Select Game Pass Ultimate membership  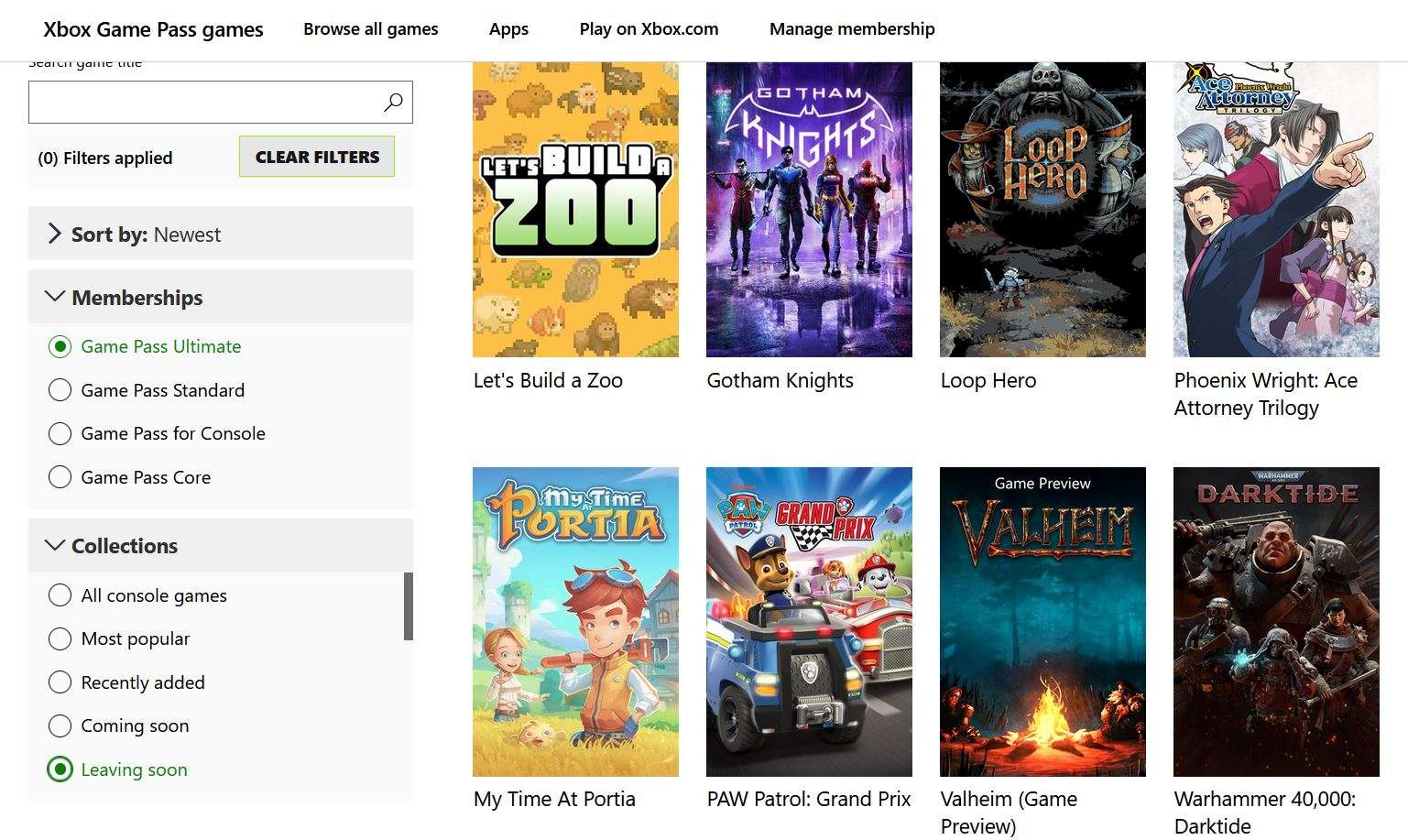coord(60,346)
